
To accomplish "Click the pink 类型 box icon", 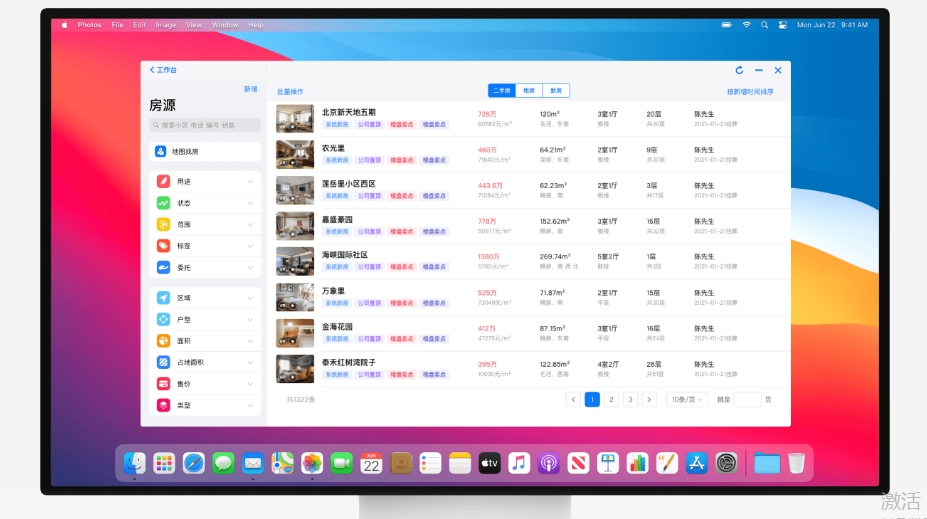I will pyautogui.click(x=163, y=405).
